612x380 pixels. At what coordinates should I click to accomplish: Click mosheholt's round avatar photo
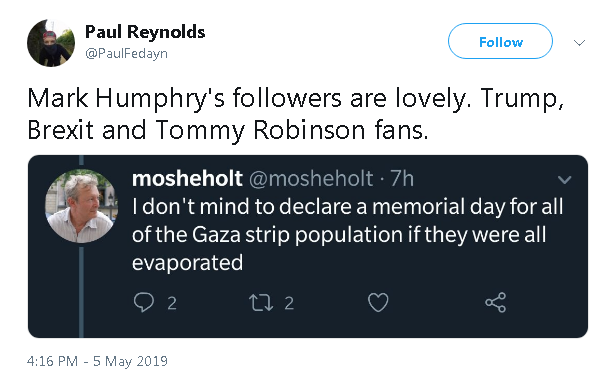pos(82,206)
